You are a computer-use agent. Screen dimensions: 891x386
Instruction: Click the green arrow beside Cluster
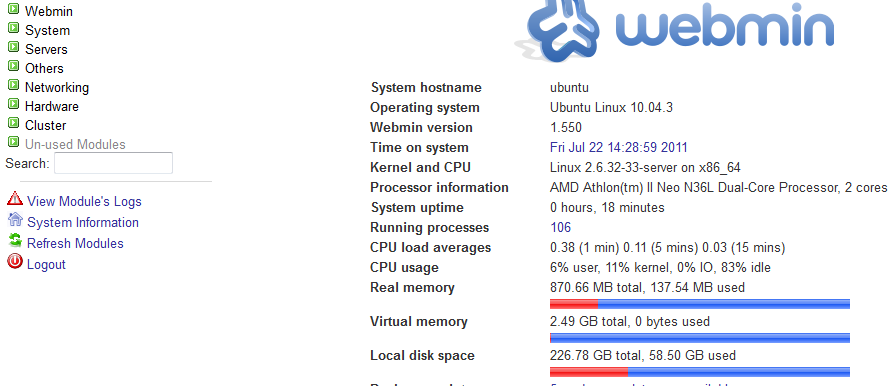pyautogui.click(x=13, y=123)
